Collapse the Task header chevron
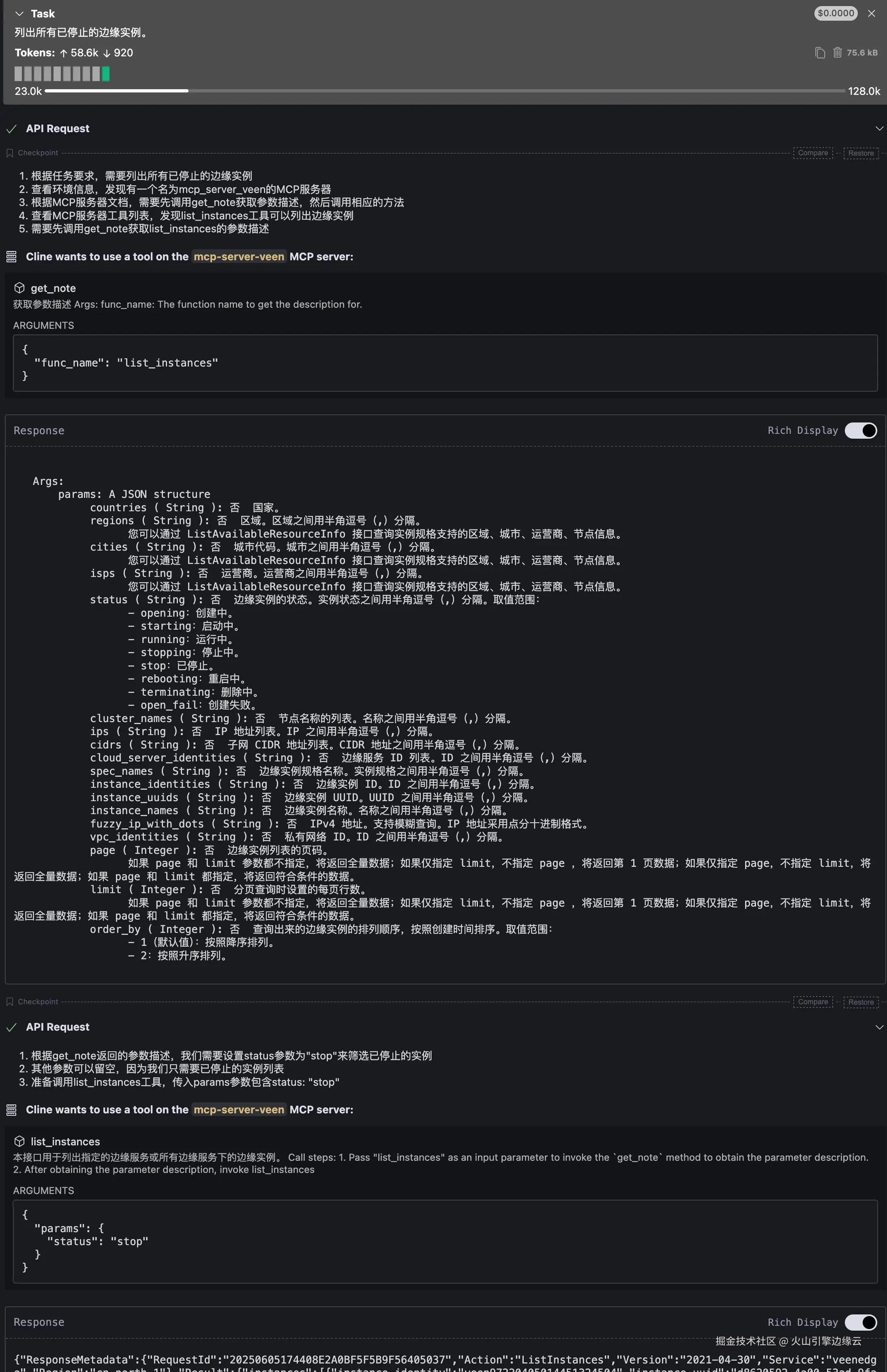Screen dimensions: 887x1372 (x=19, y=14)
